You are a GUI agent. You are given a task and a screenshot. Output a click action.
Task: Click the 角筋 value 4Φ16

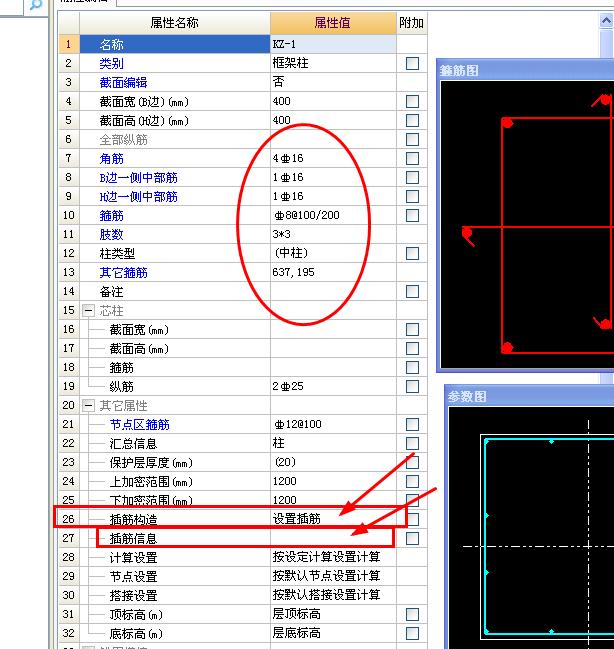coord(333,159)
